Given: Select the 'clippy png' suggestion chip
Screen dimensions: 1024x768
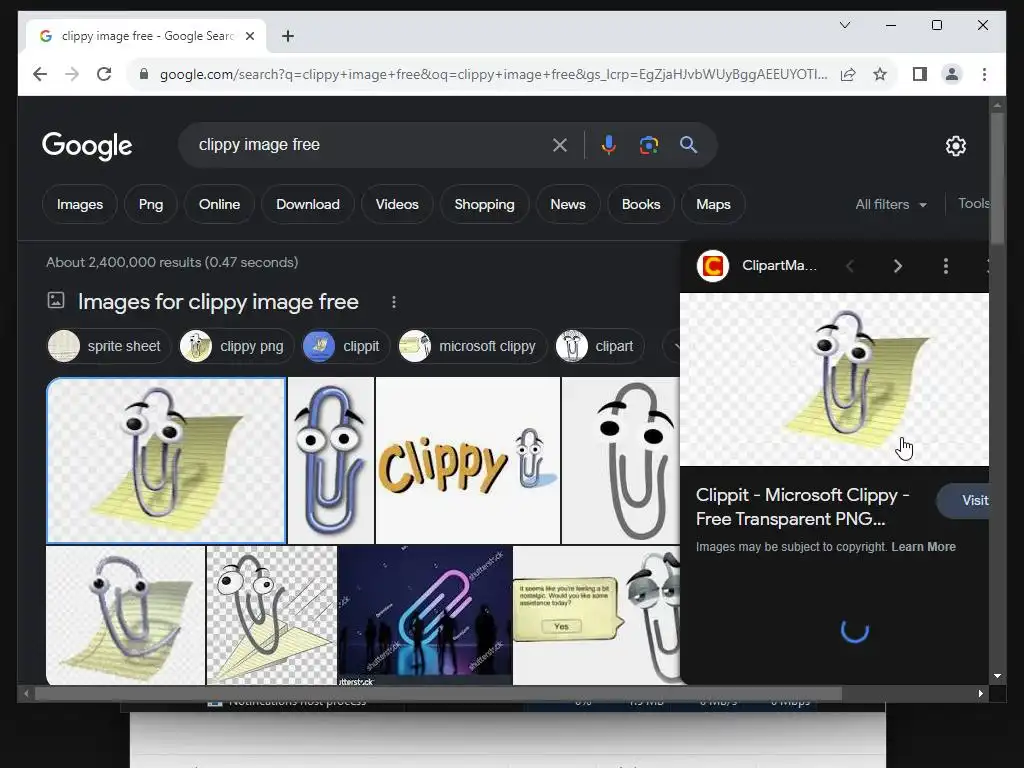Looking at the screenshot, I should (236, 346).
